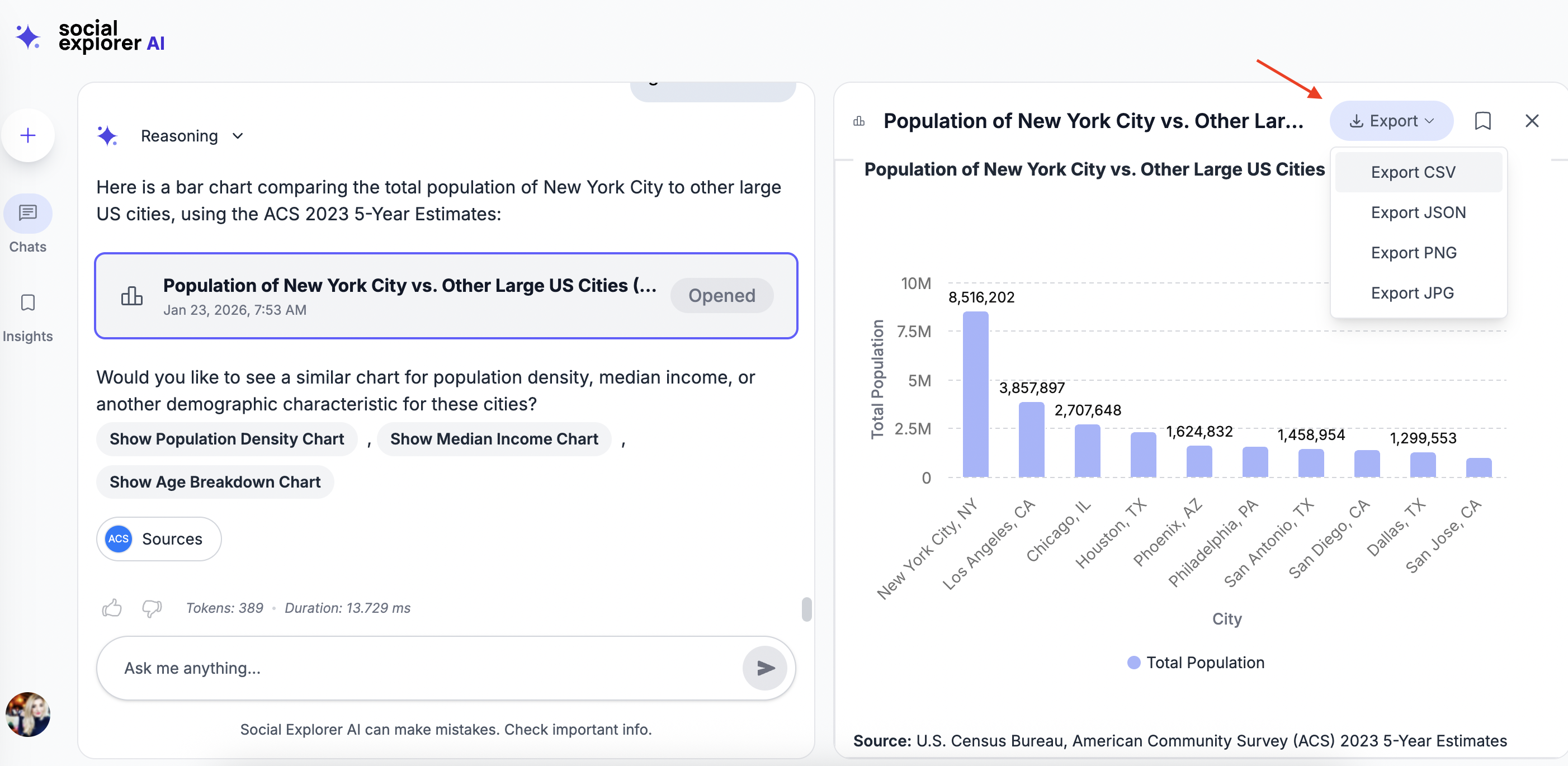The image size is (1568, 766).
Task: Open the Insights bookmark icon
Action: coord(28,302)
